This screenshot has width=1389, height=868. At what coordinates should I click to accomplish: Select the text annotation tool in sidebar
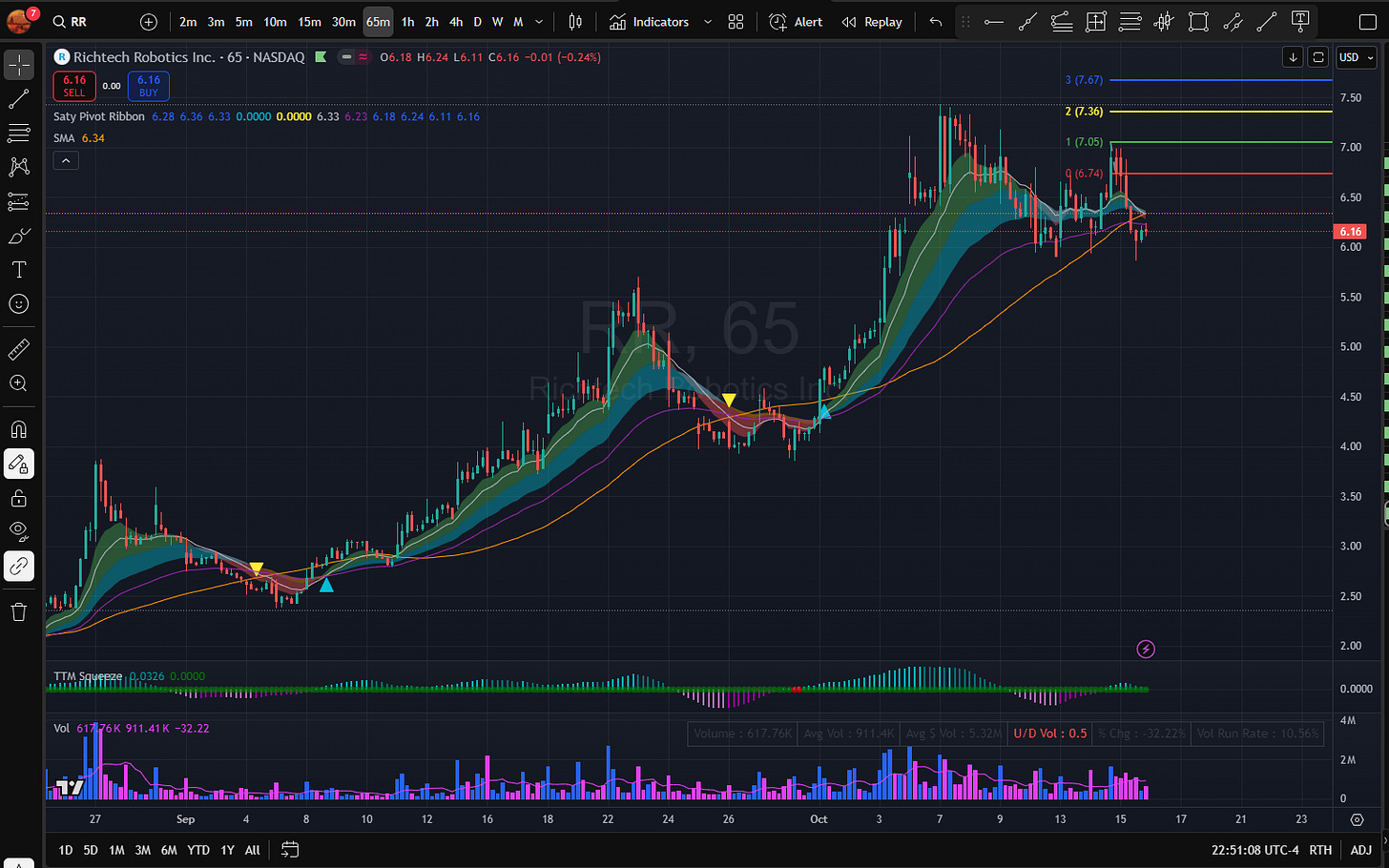(x=18, y=270)
